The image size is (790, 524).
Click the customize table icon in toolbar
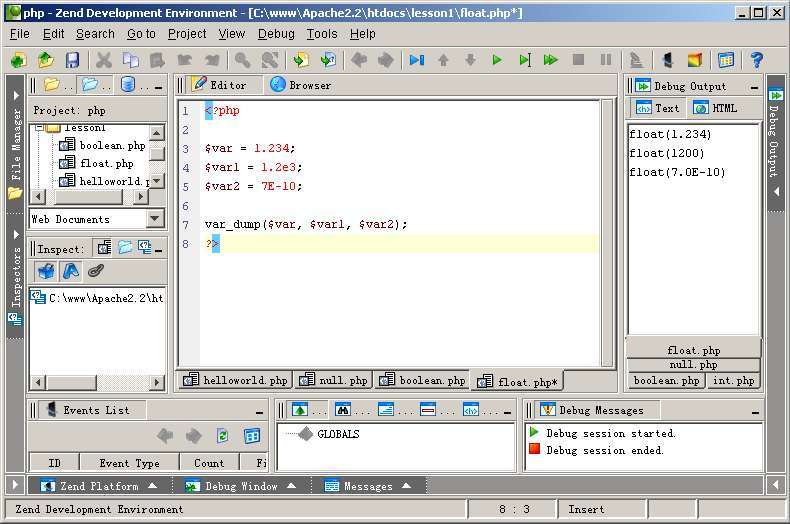tap(726, 60)
